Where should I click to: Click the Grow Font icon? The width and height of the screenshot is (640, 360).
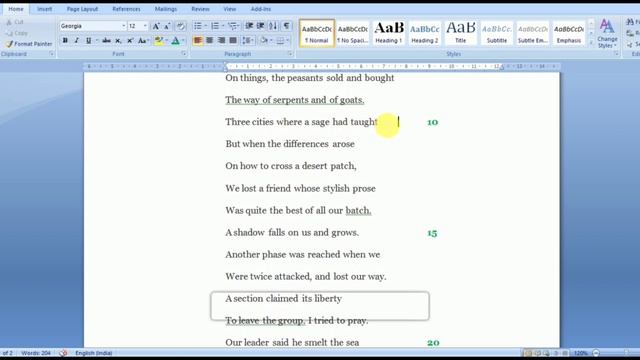(x=156, y=26)
